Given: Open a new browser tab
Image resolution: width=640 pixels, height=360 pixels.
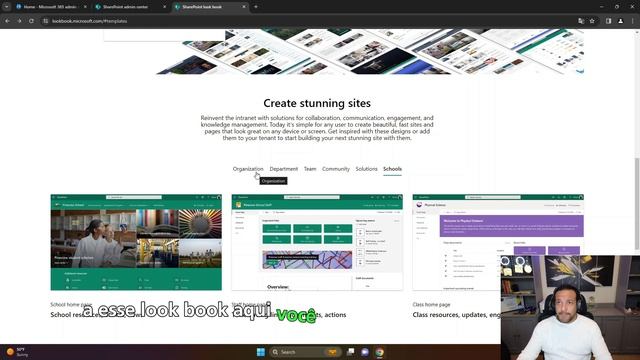Looking at the screenshot, I should [x=256, y=7].
